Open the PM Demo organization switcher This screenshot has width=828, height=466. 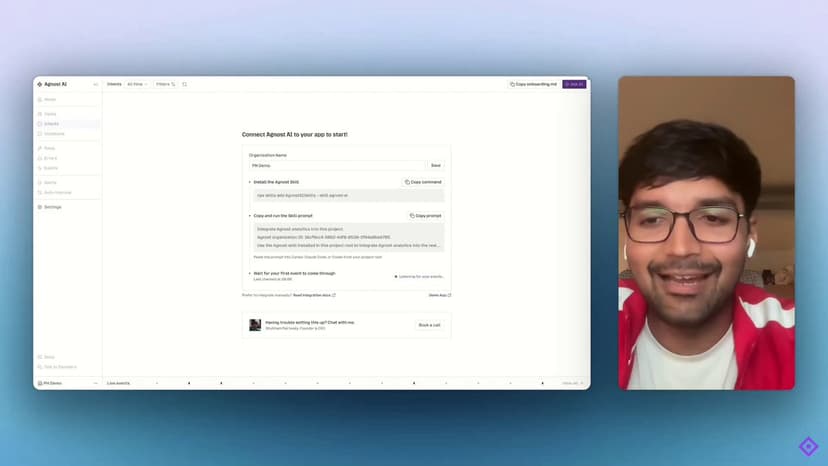[x=68, y=383]
